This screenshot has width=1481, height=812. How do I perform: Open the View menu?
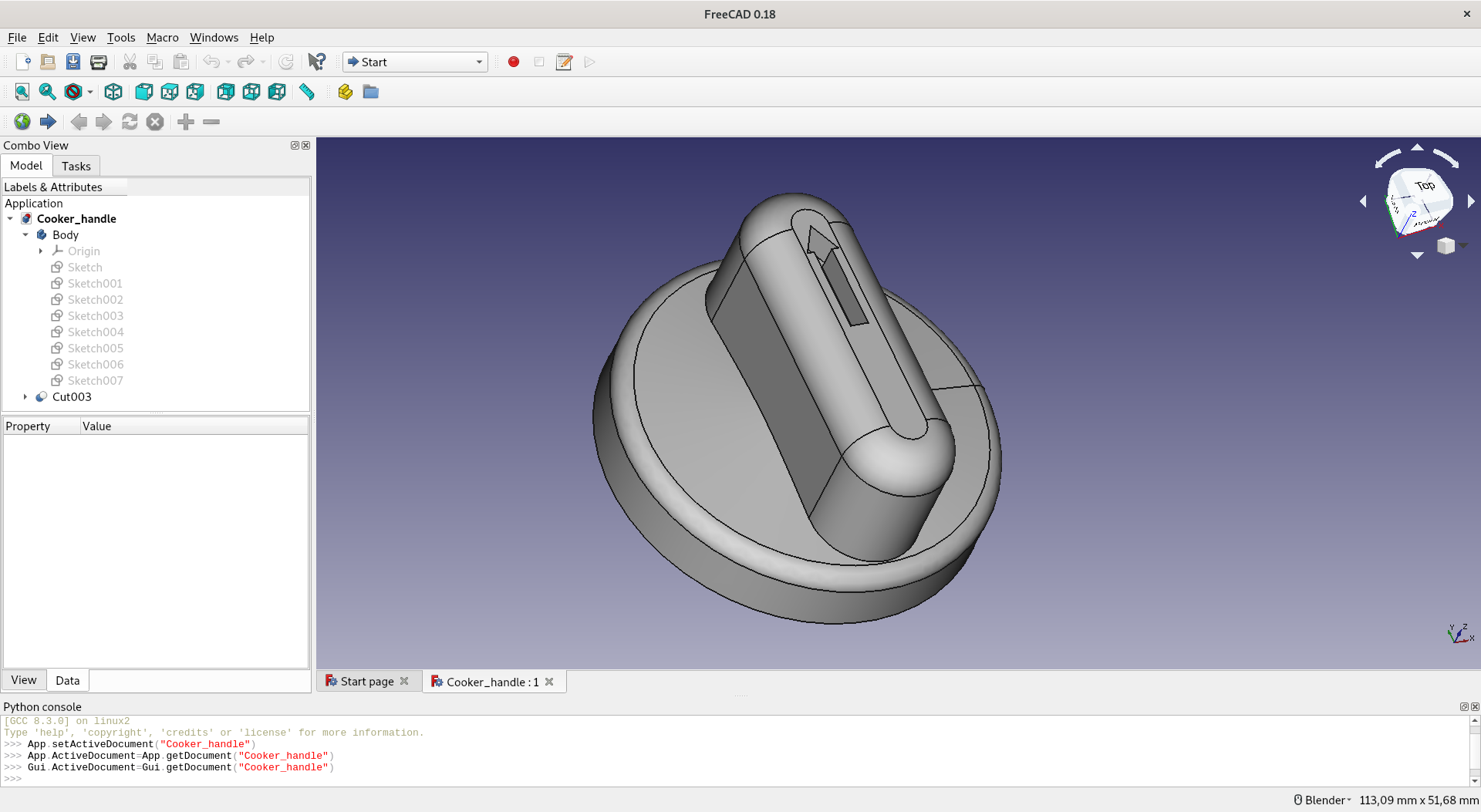pos(83,38)
